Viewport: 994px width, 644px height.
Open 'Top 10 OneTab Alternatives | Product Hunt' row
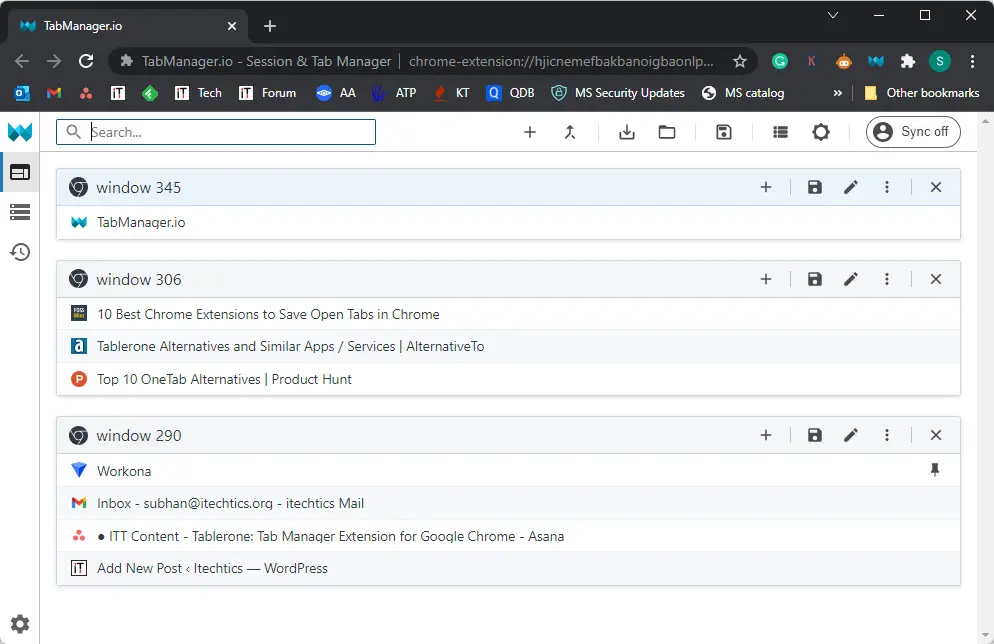click(508, 379)
